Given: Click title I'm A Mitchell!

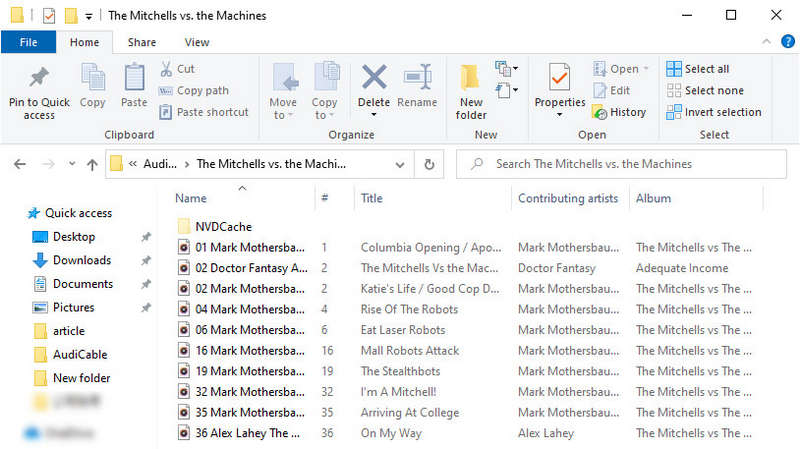Looking at the screenshot, I should pyautogui.click(x=398, y=392).
